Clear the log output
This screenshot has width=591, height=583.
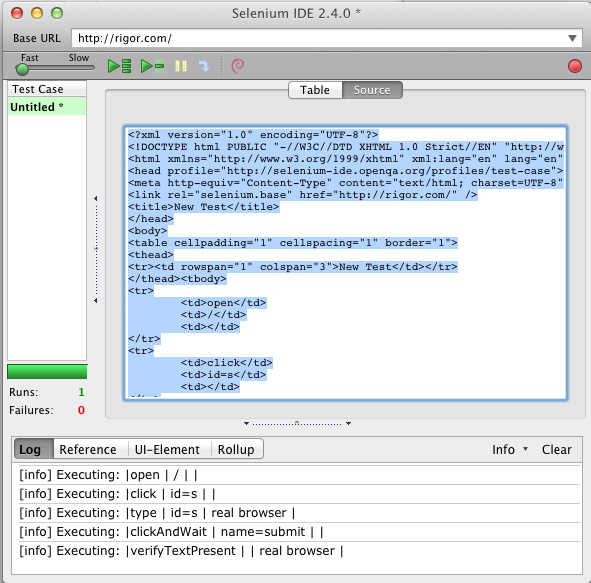[557, 449]
